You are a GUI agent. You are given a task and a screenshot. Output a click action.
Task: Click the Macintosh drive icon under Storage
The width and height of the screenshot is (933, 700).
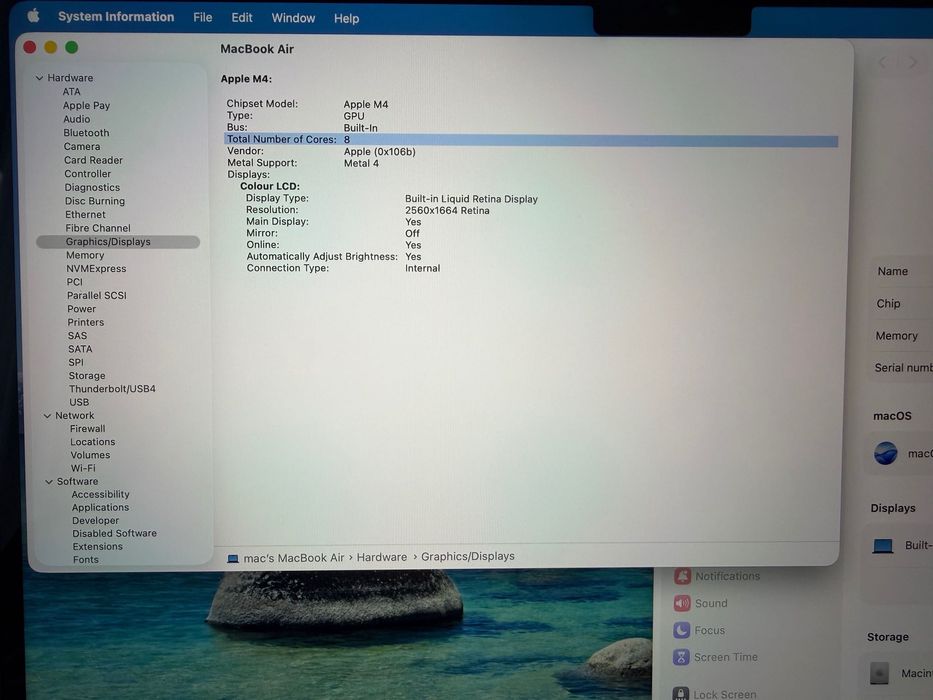[879, 673]
